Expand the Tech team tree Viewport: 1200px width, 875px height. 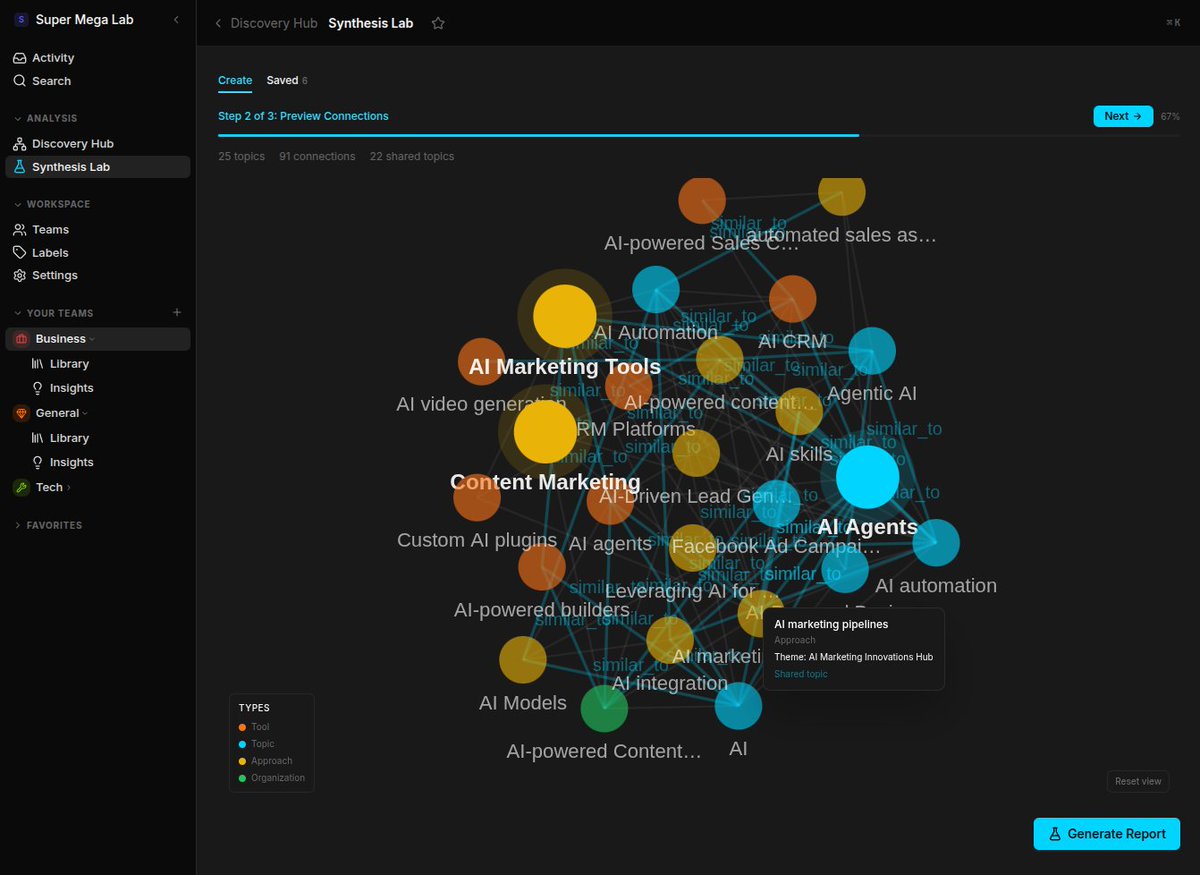pyautogui.click(x=69, y=488)
